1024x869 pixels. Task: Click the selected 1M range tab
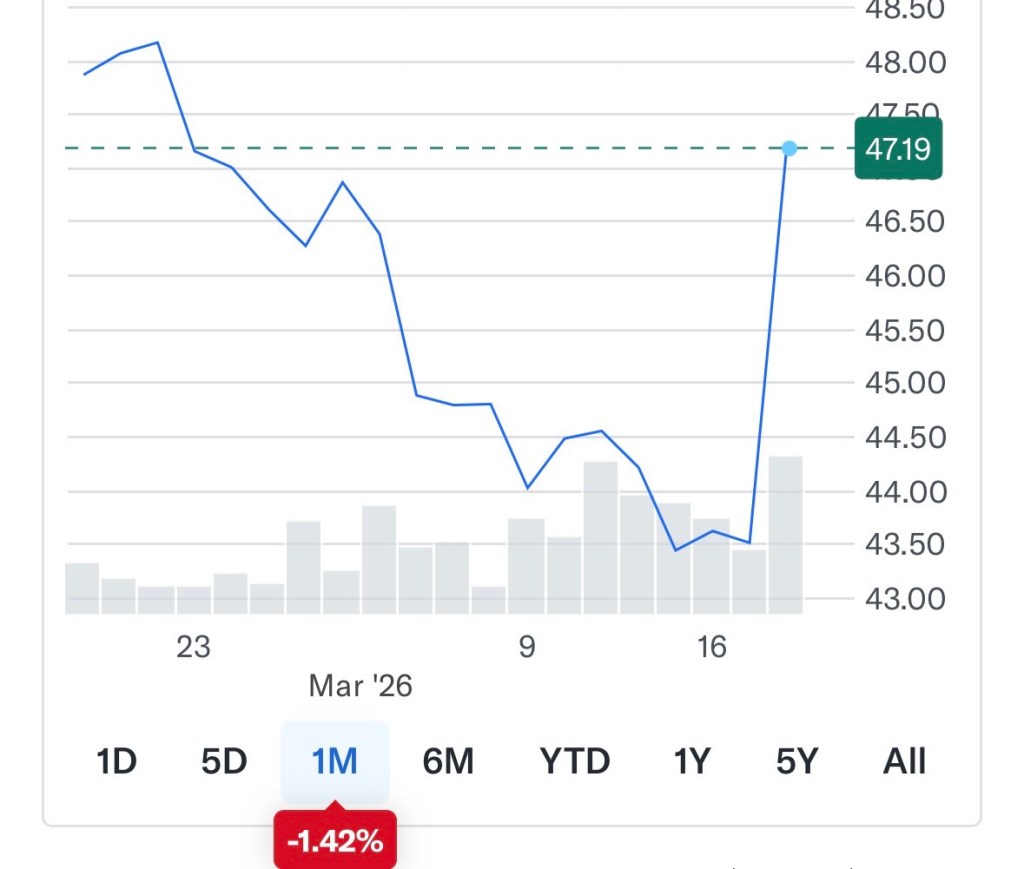point(334,762)
